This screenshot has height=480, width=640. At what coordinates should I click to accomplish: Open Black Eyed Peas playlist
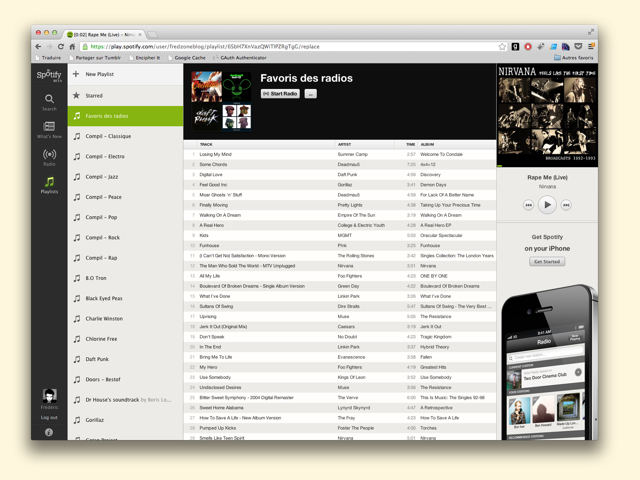(x=125, y=298)
